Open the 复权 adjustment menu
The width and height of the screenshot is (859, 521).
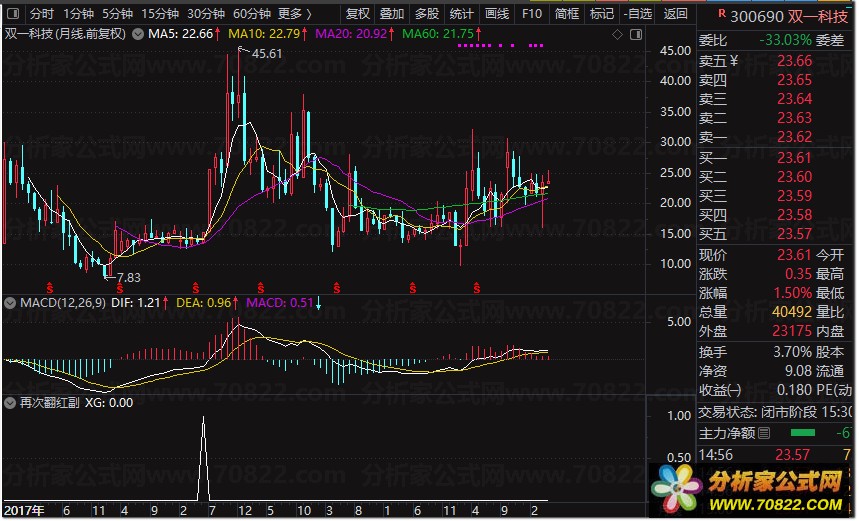click(x=358, y=14)
